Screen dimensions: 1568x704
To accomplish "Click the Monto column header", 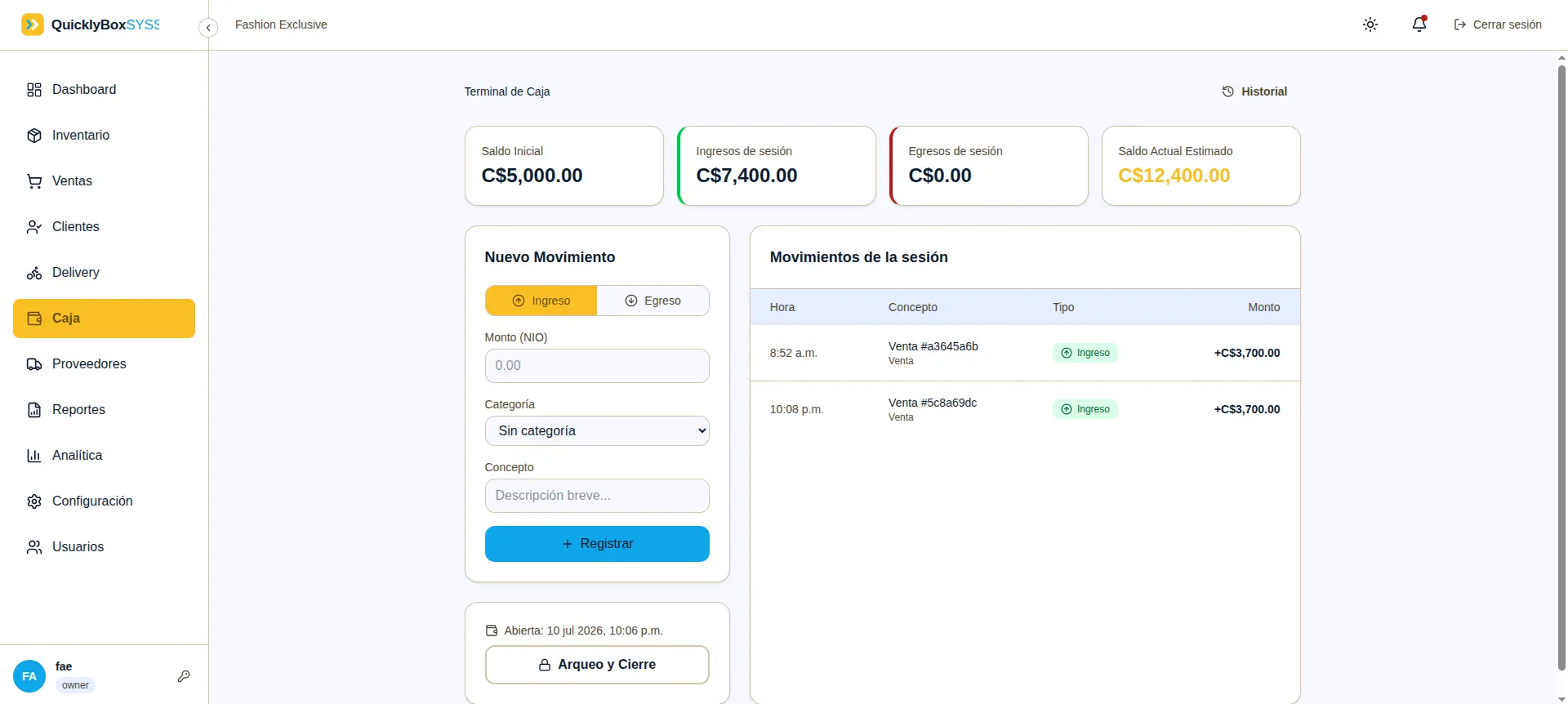I will pyautogui.click(x=1263, y=307).
